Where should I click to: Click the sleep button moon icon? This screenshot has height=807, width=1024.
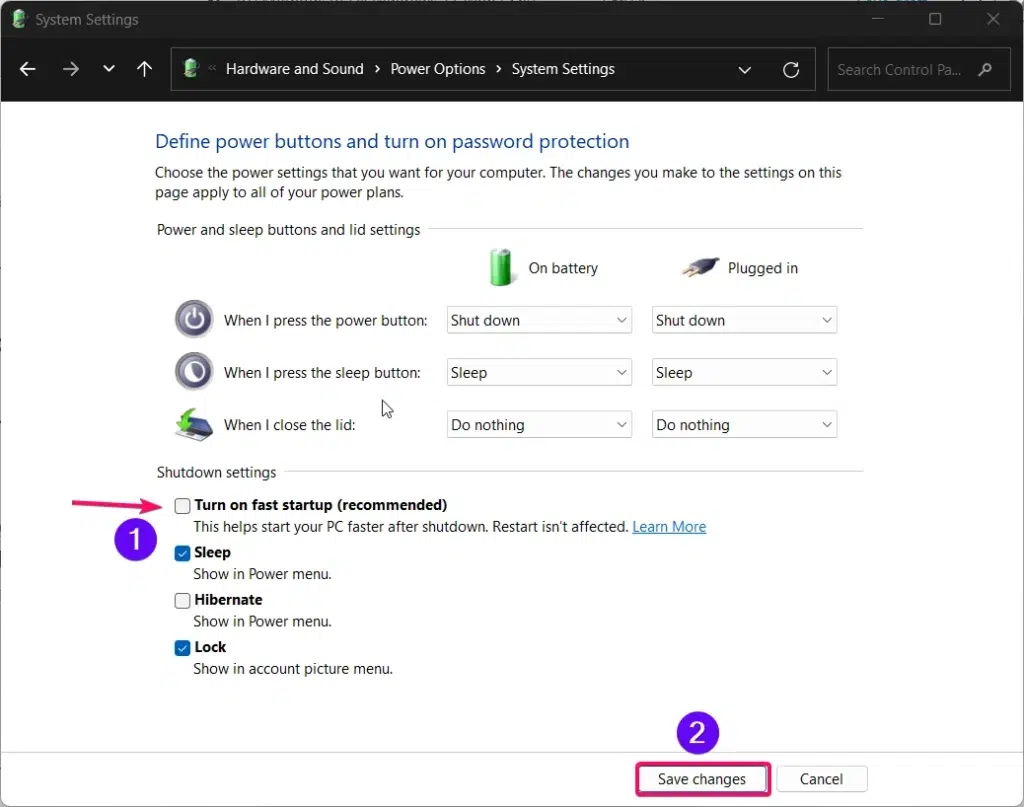tap(193, 372)
